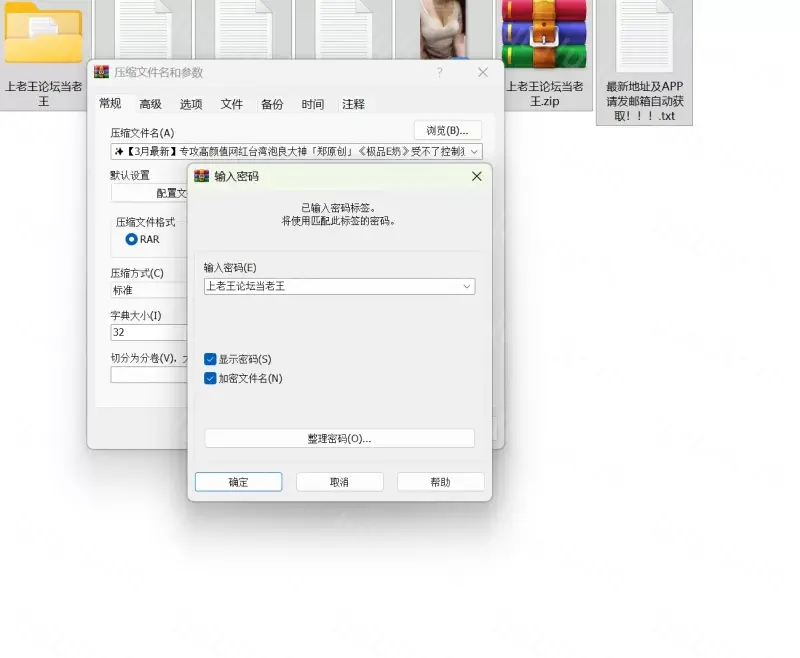800x658 pixels.
Task: Open the 压缩文件名(A) dropdown list
Action: [x=474, y=152]
